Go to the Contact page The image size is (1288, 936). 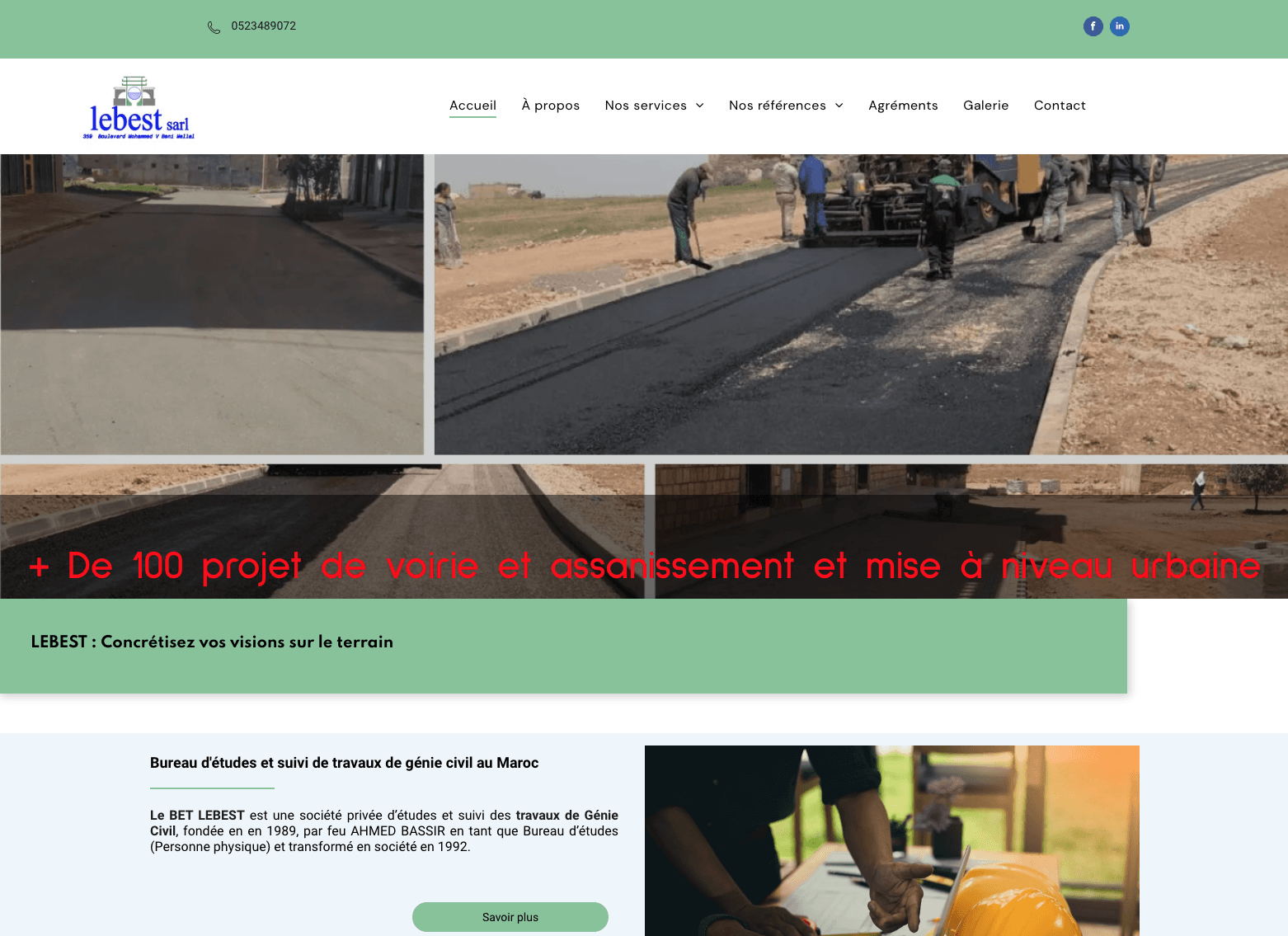(1060, 106)
